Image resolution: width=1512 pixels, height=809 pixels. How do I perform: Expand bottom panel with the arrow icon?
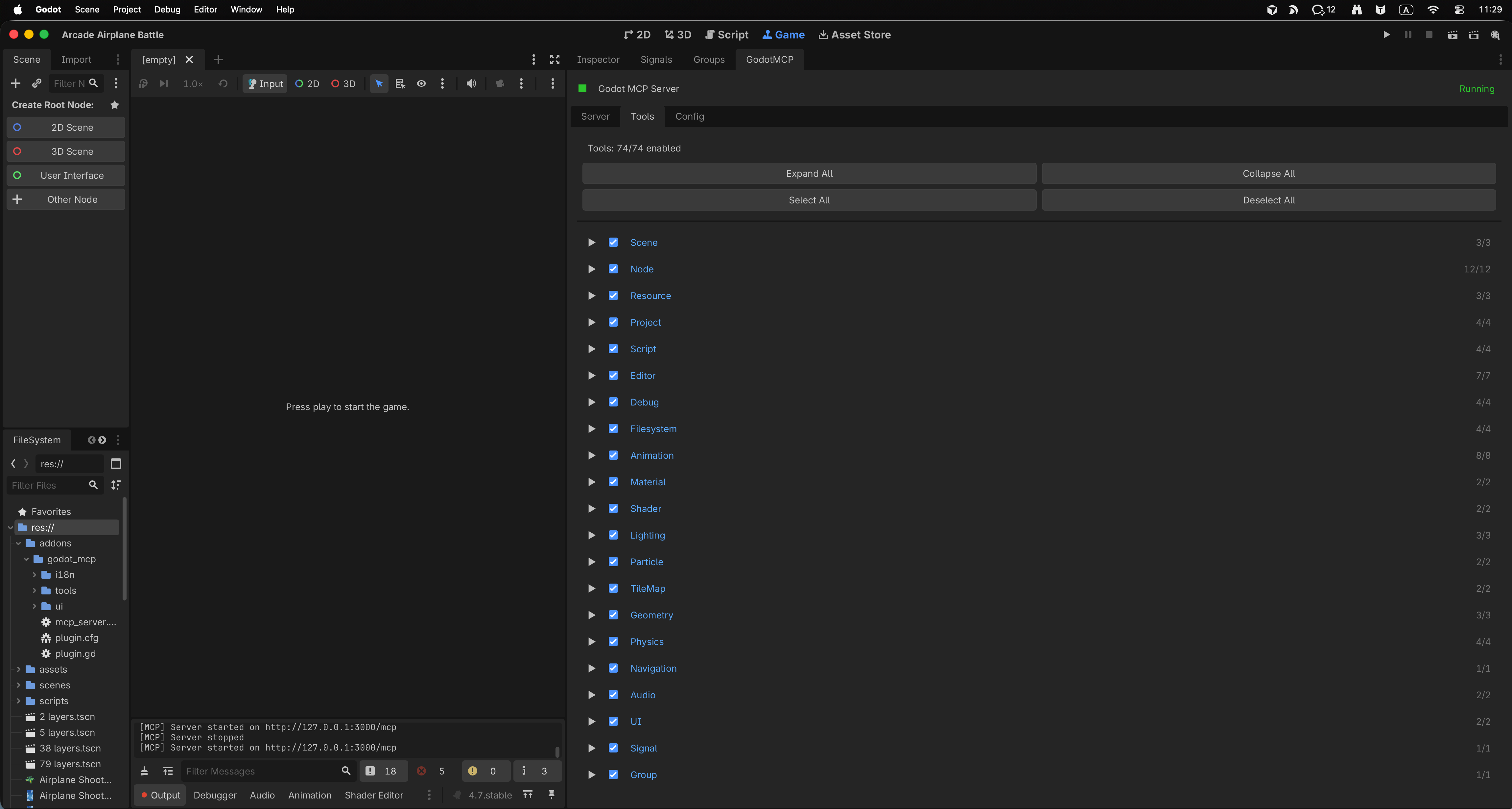(528, 794)
